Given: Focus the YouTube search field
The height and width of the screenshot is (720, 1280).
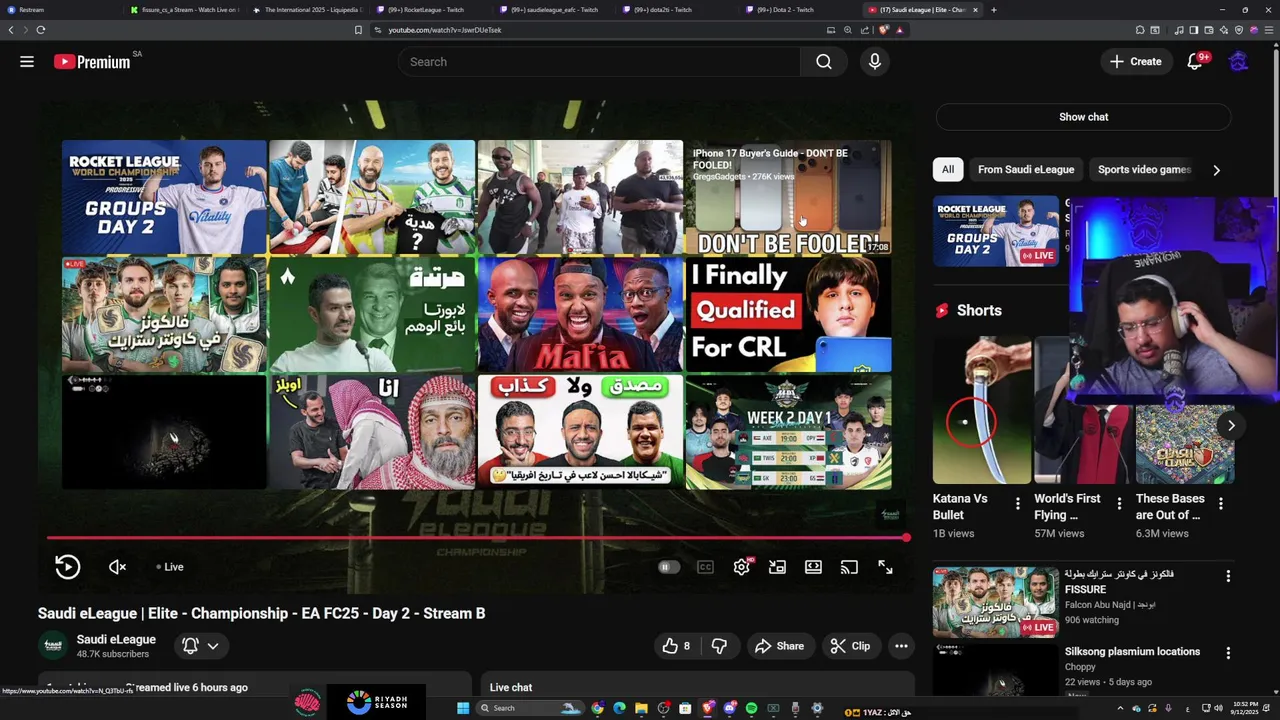Looking at the screenshot, I should 600,62.
